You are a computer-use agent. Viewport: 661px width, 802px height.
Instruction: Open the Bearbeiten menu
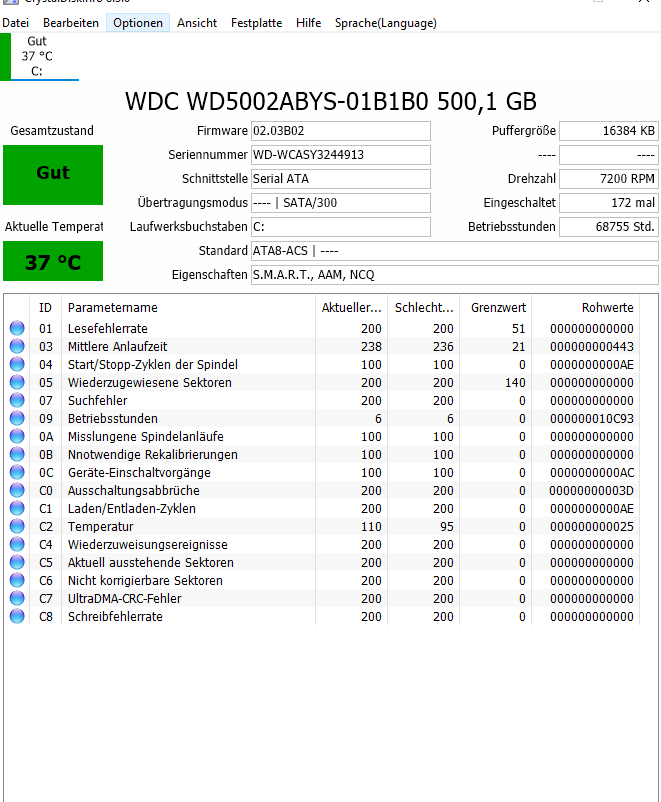[x=71, y=23]
